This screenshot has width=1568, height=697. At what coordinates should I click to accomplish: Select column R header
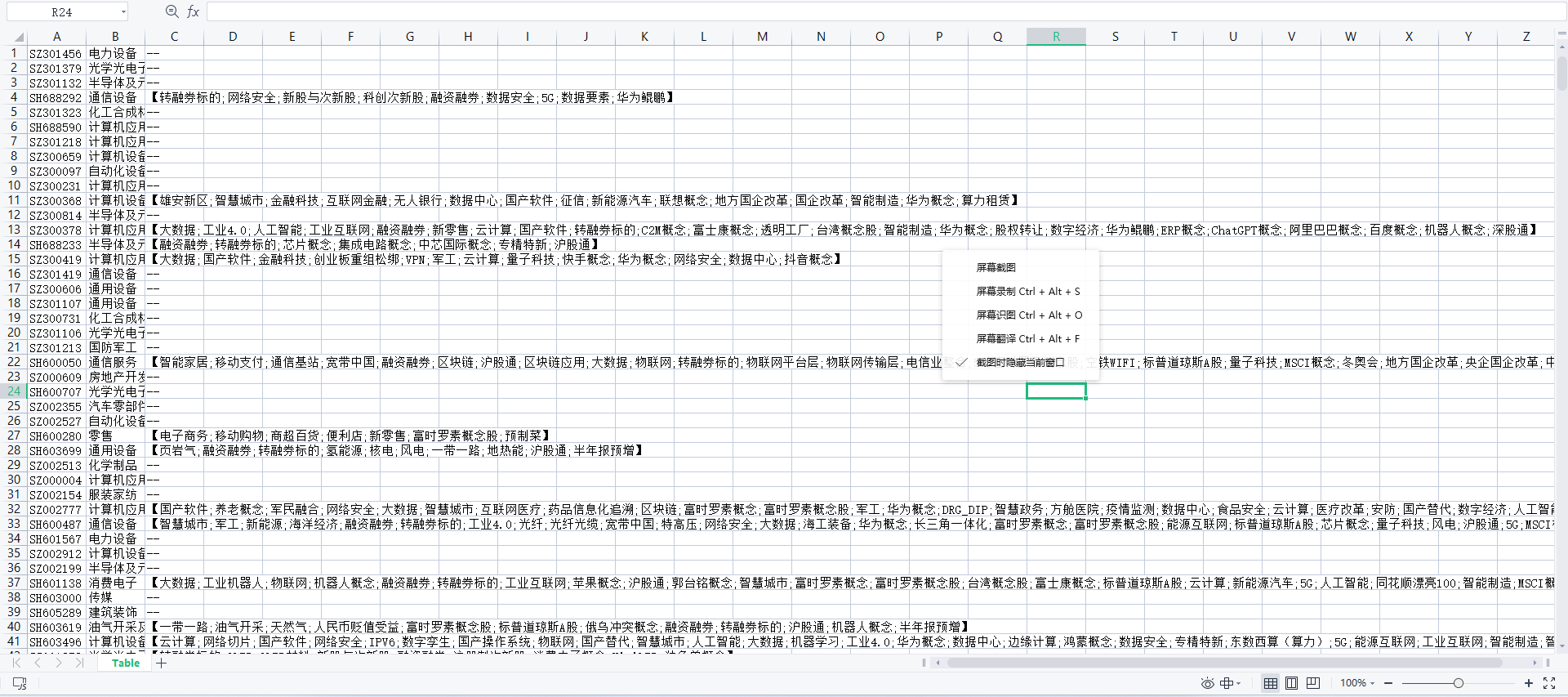(1056, 37)
